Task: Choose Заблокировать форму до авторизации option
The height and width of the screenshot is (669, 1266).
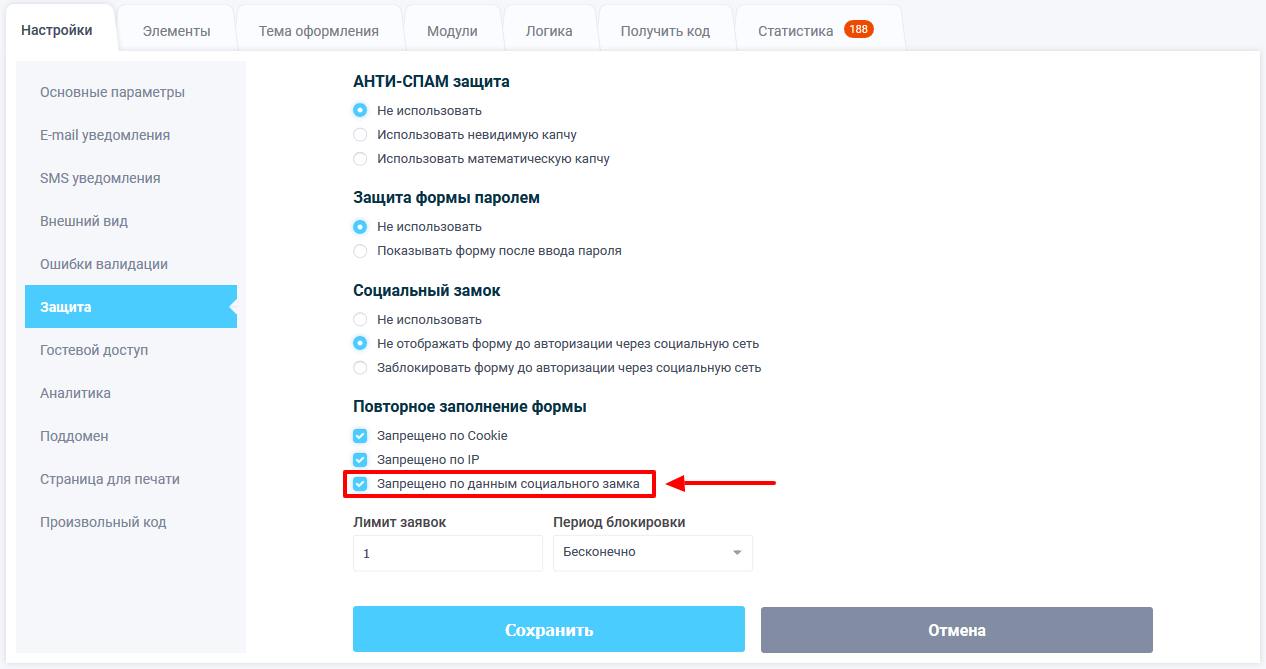Action: click(x=360, y=367)
